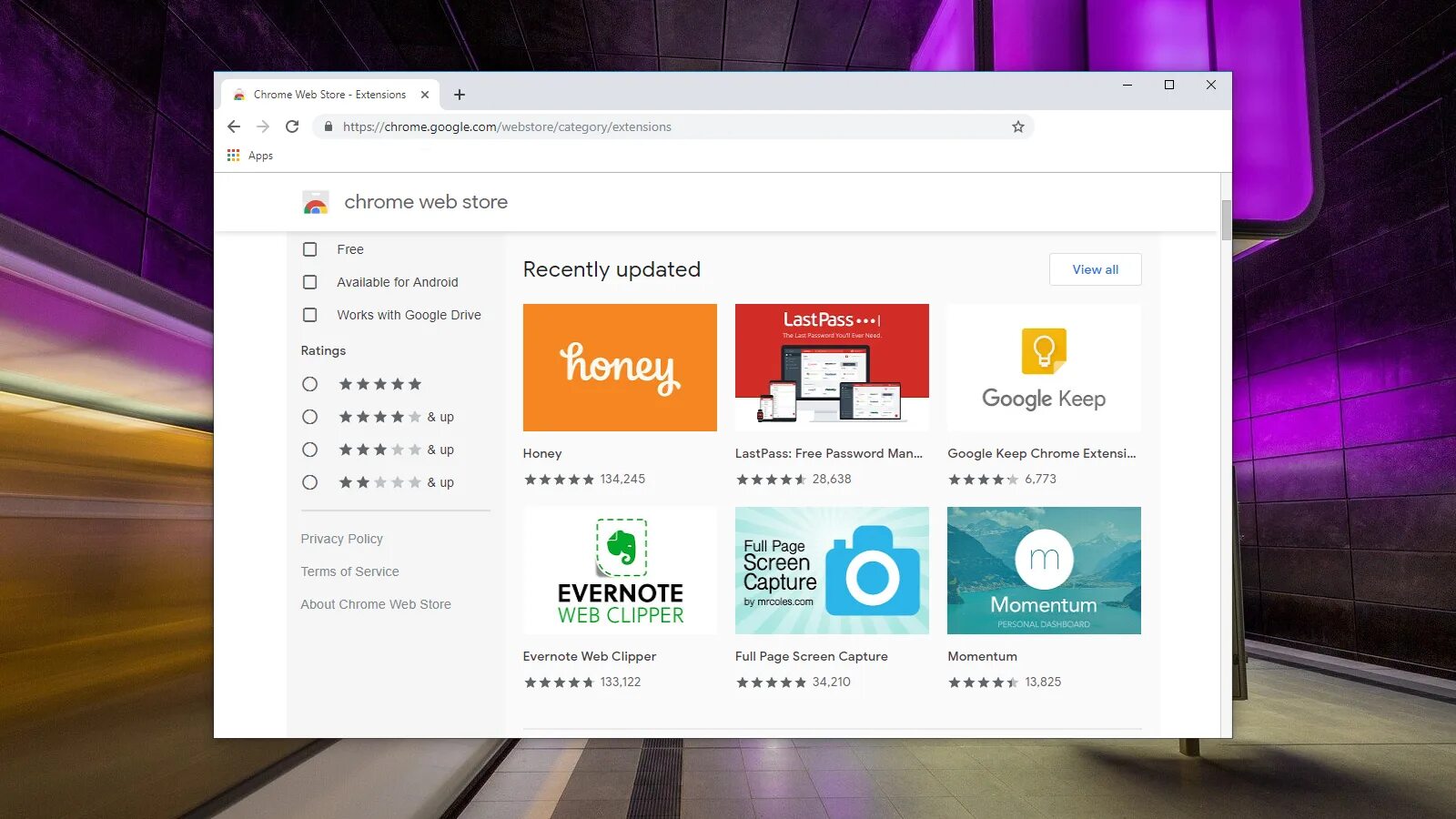Viewport: 1456px width, 819px height.
Task: Check Works with Google Drive
Action: (x=310, y=315)
